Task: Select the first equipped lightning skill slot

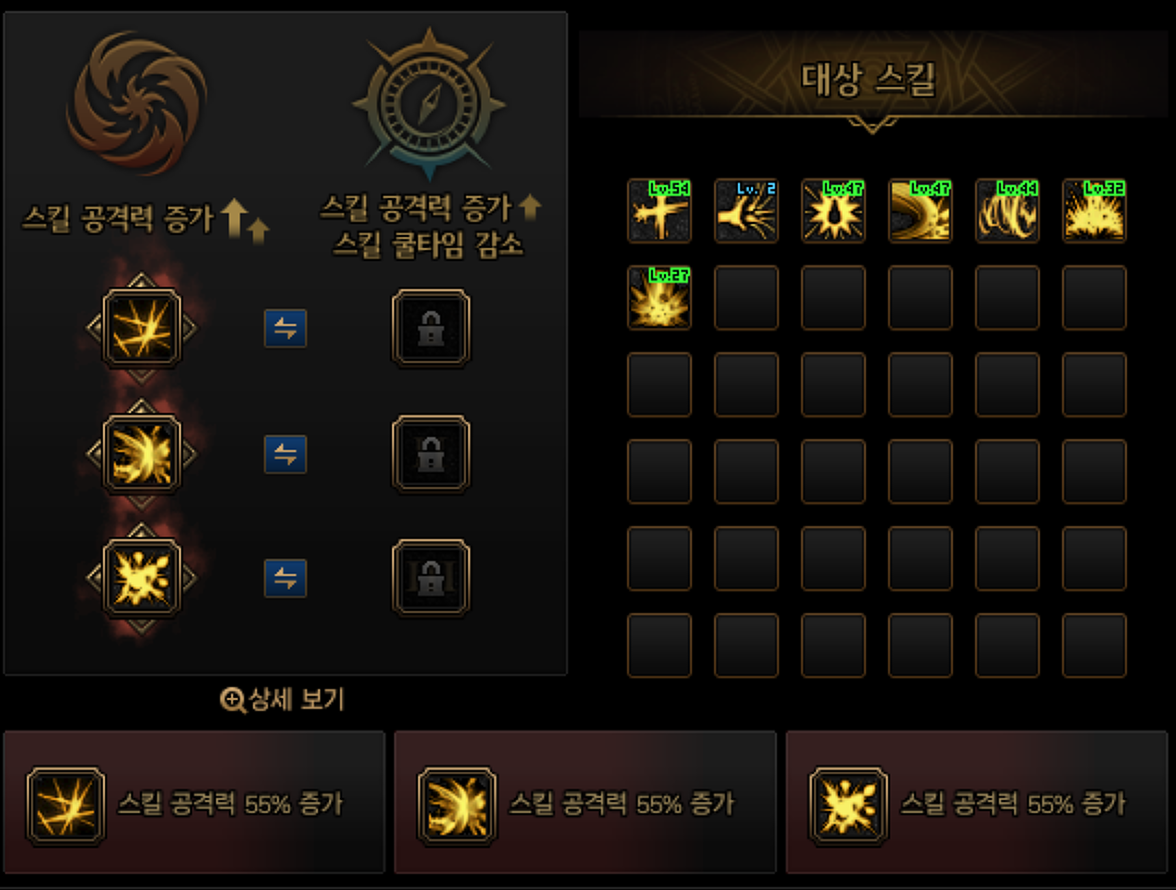Action: click(x=142, y=328)
